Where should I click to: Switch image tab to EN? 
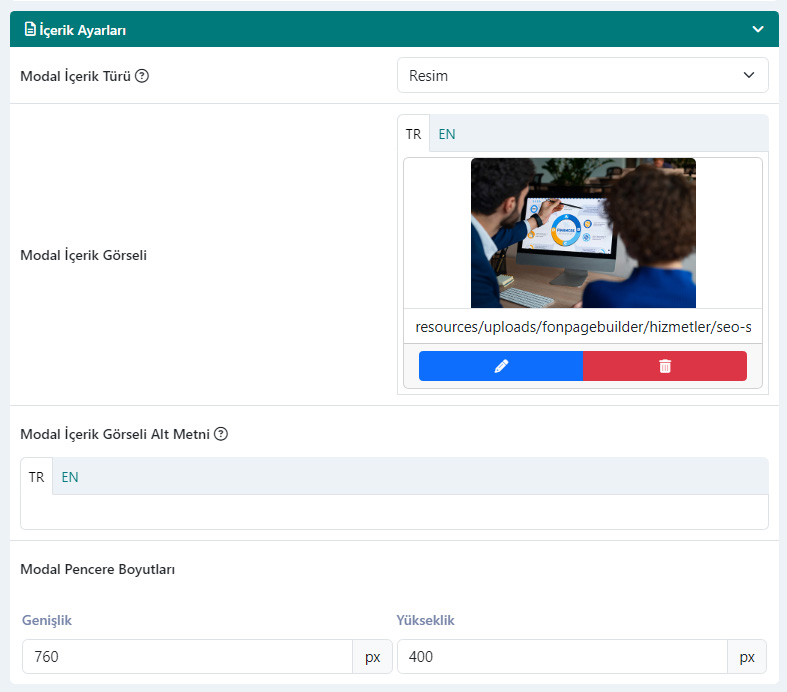point(447,134)
